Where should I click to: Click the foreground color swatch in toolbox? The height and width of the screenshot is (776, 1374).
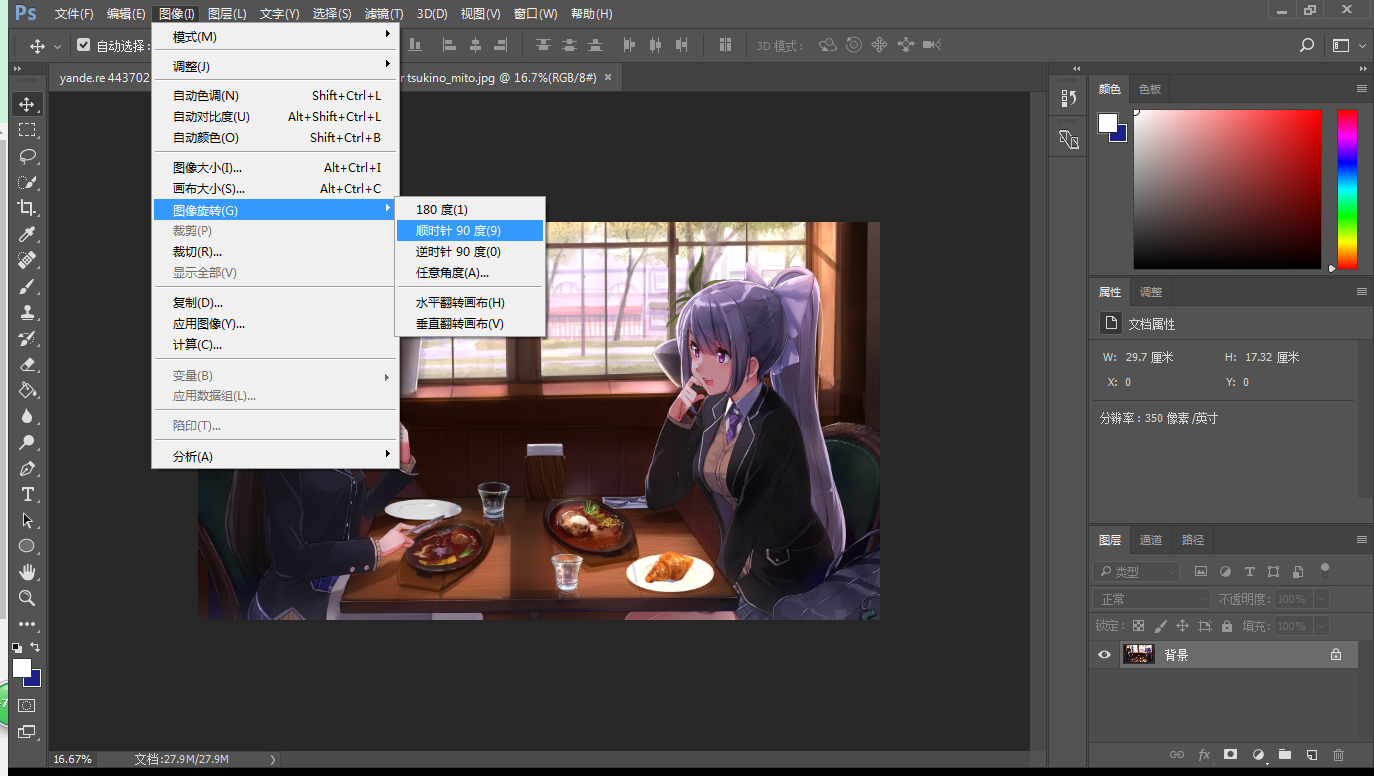click(x=21, y=667)
